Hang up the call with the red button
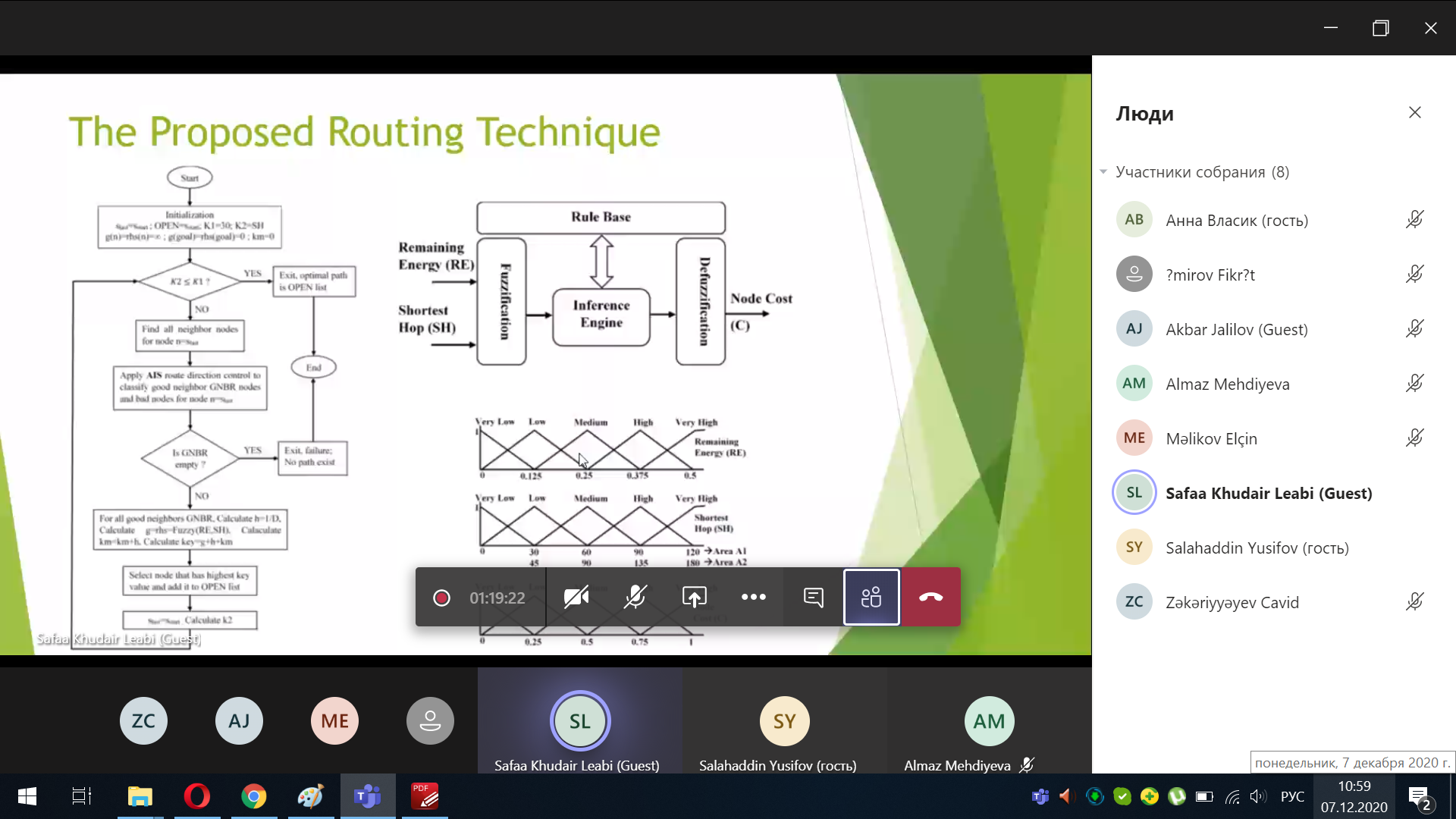1456x819 pixels. (x=931, y=598)
